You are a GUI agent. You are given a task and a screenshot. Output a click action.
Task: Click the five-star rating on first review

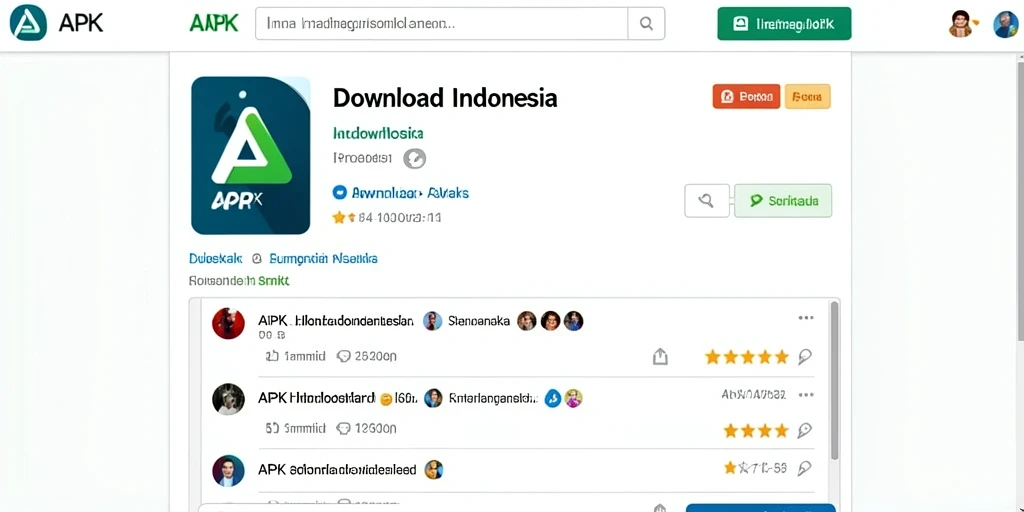pyautogui.click(x=747, y=357)
